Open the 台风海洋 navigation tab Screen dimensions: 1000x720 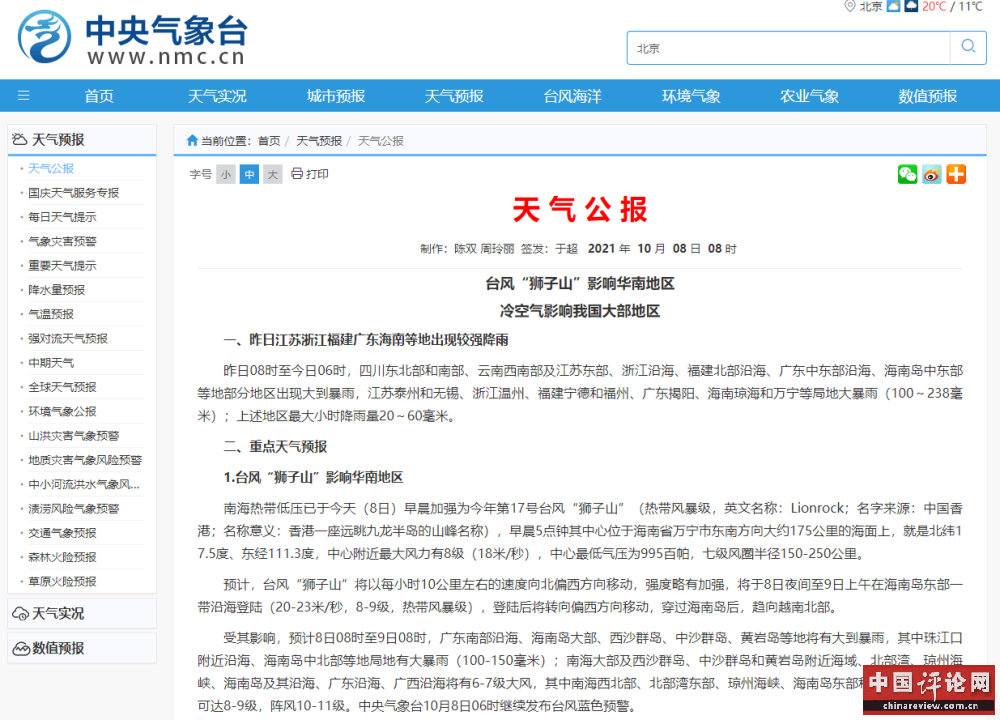572,96
